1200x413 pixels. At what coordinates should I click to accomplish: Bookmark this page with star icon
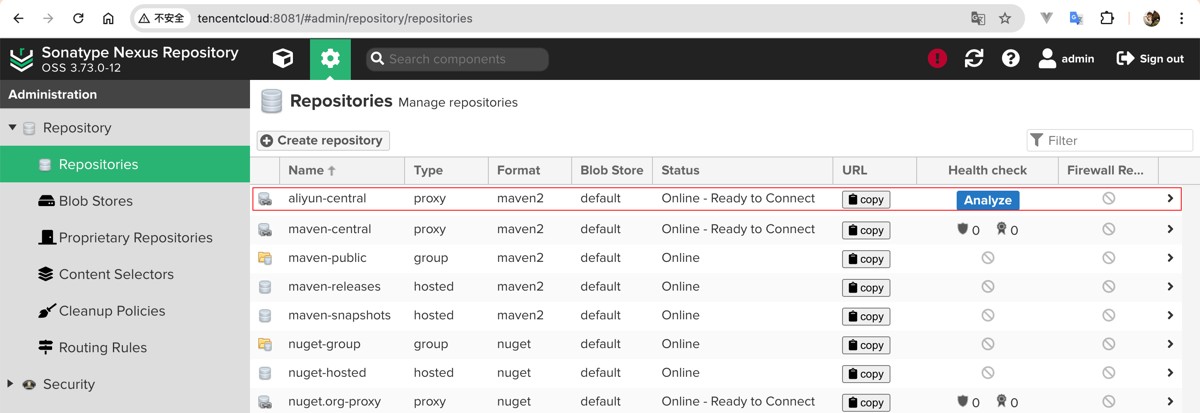coord(1005,18)
